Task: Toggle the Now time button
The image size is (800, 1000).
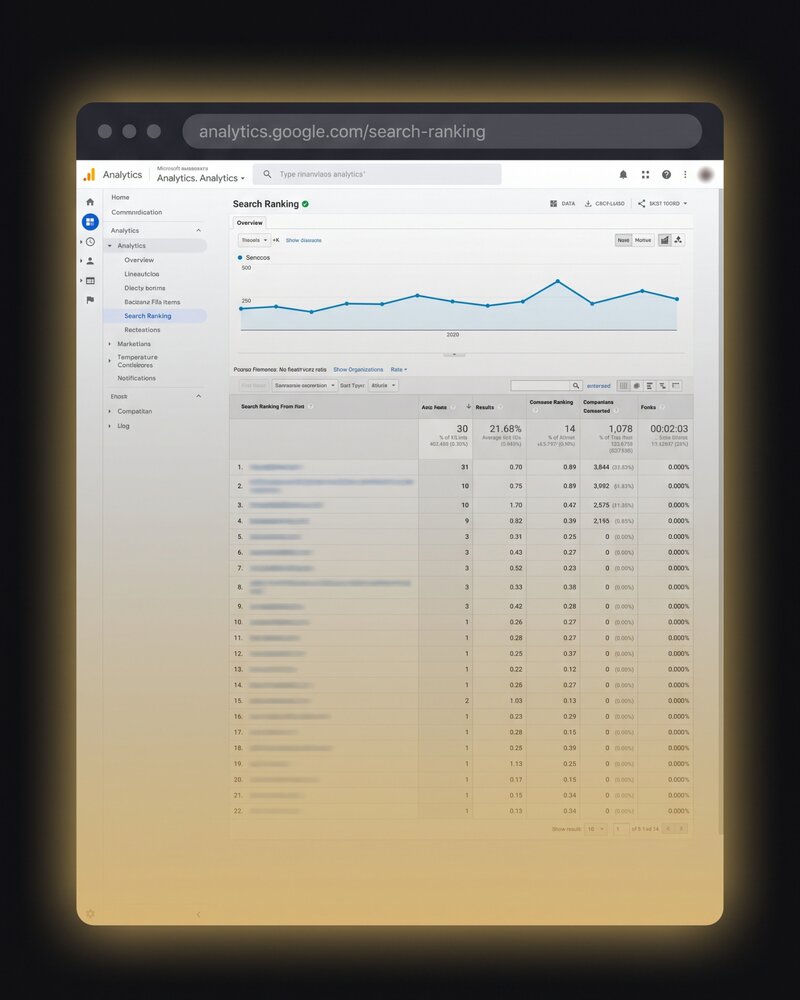Action: (623, 240)
